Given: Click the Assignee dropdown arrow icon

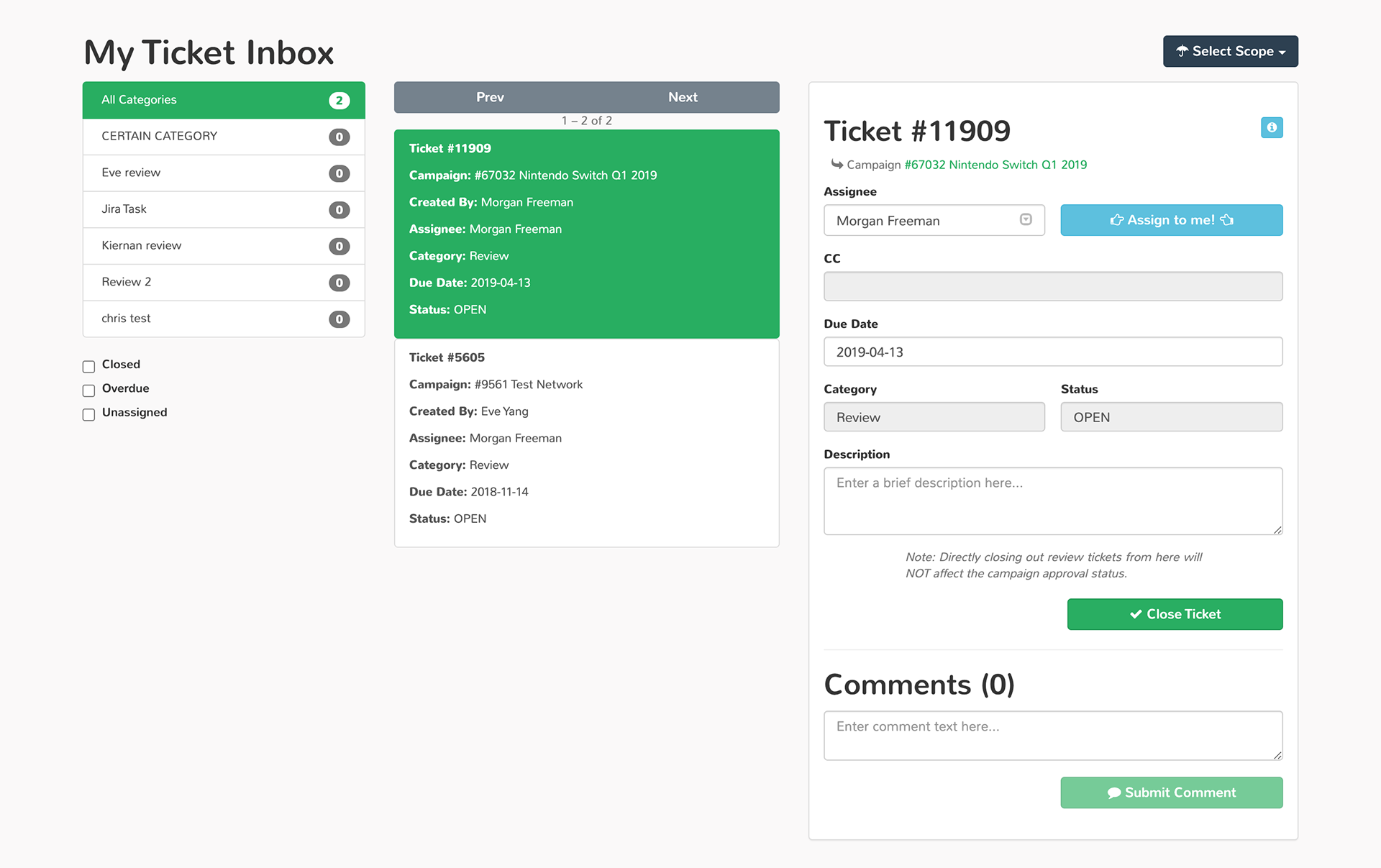Looking at the screenshot, I should [1026, 220].
